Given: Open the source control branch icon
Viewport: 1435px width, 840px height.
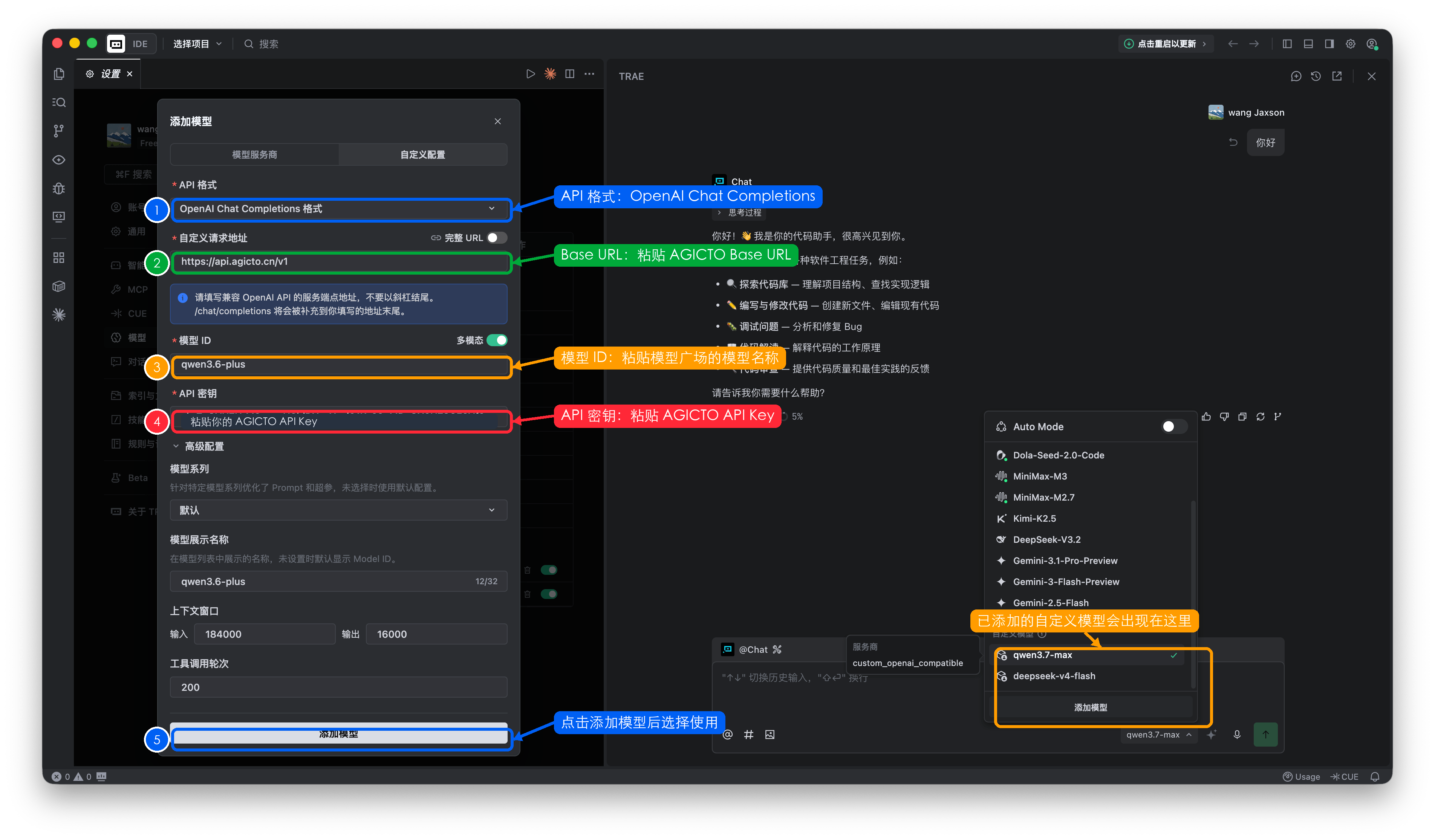Looking at the screenshot, I should 59,131.
